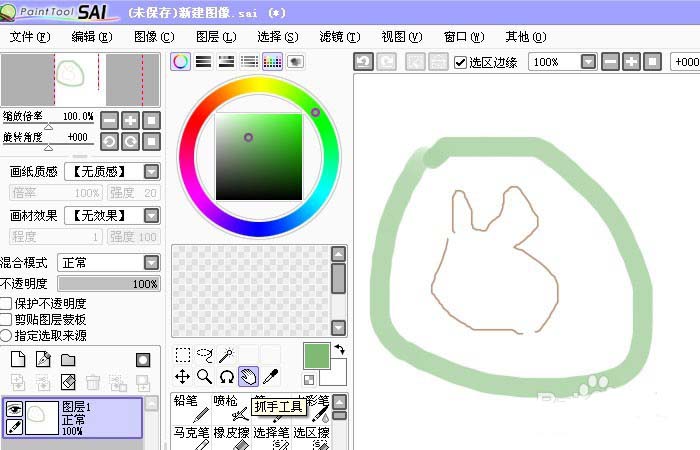Select the rotate canvas tool
This screenshot has width=700, height=450.
pyautogui.click(x=226, y=377)
